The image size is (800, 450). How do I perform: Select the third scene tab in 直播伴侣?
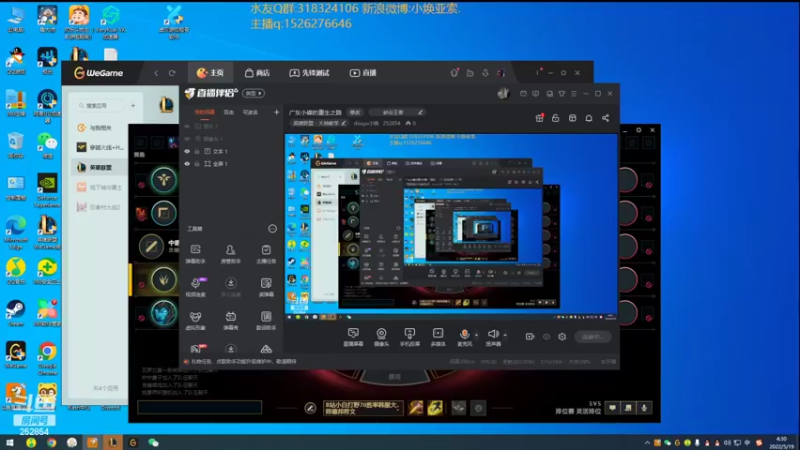point(250,112)
